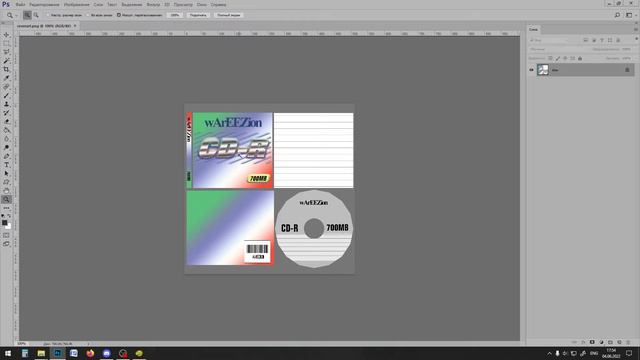Close the open document tab

click(x=75, y=26)
